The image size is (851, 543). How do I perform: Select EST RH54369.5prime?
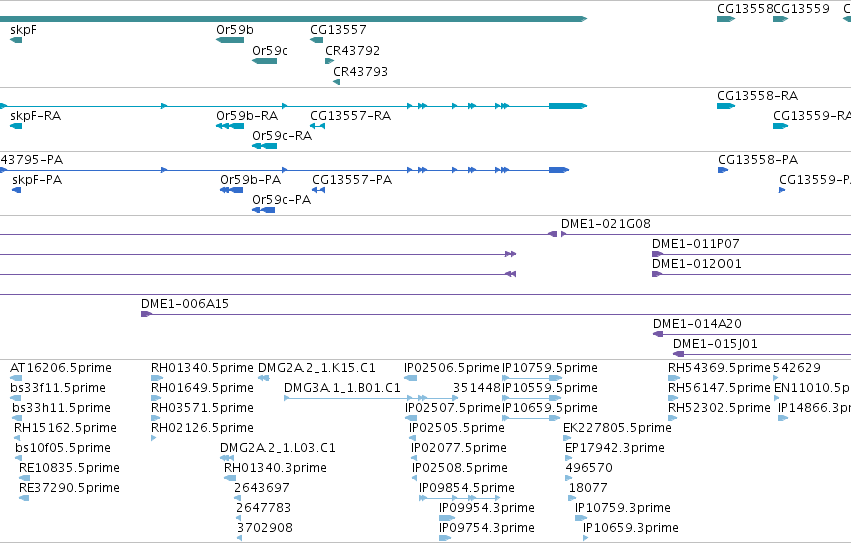(x=674, y=378)
